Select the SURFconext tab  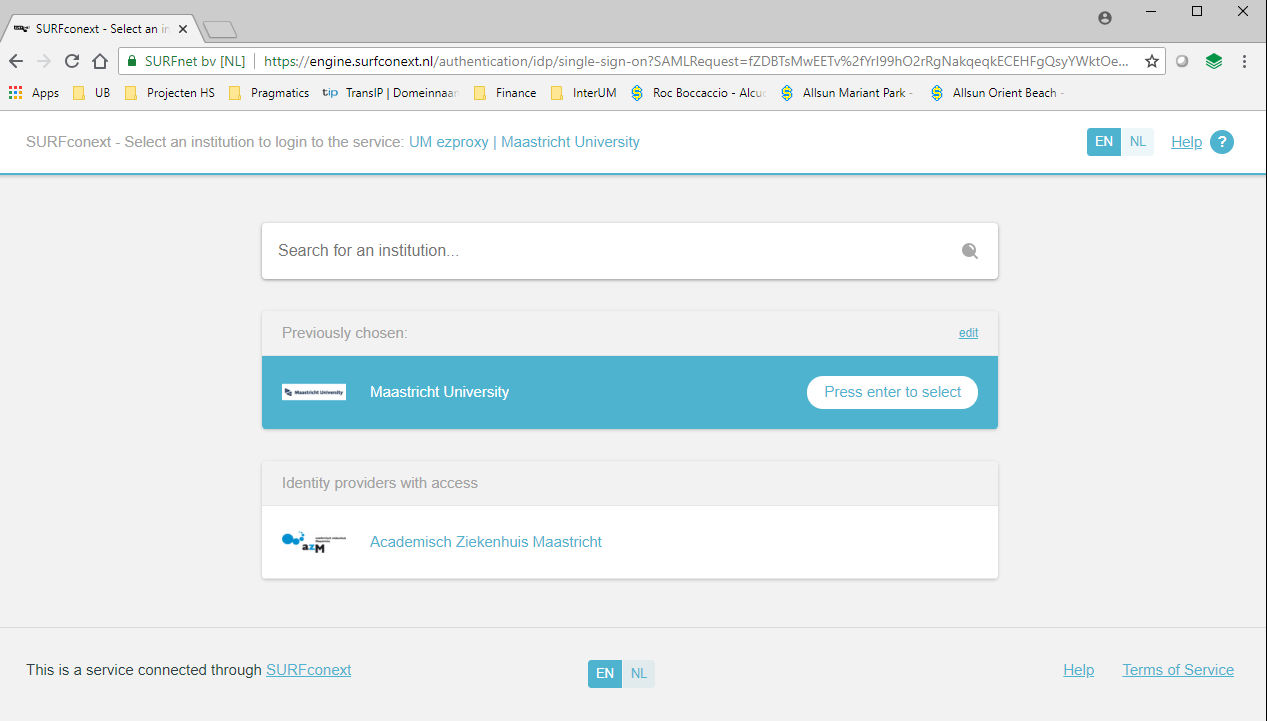[x=100, y=29]
